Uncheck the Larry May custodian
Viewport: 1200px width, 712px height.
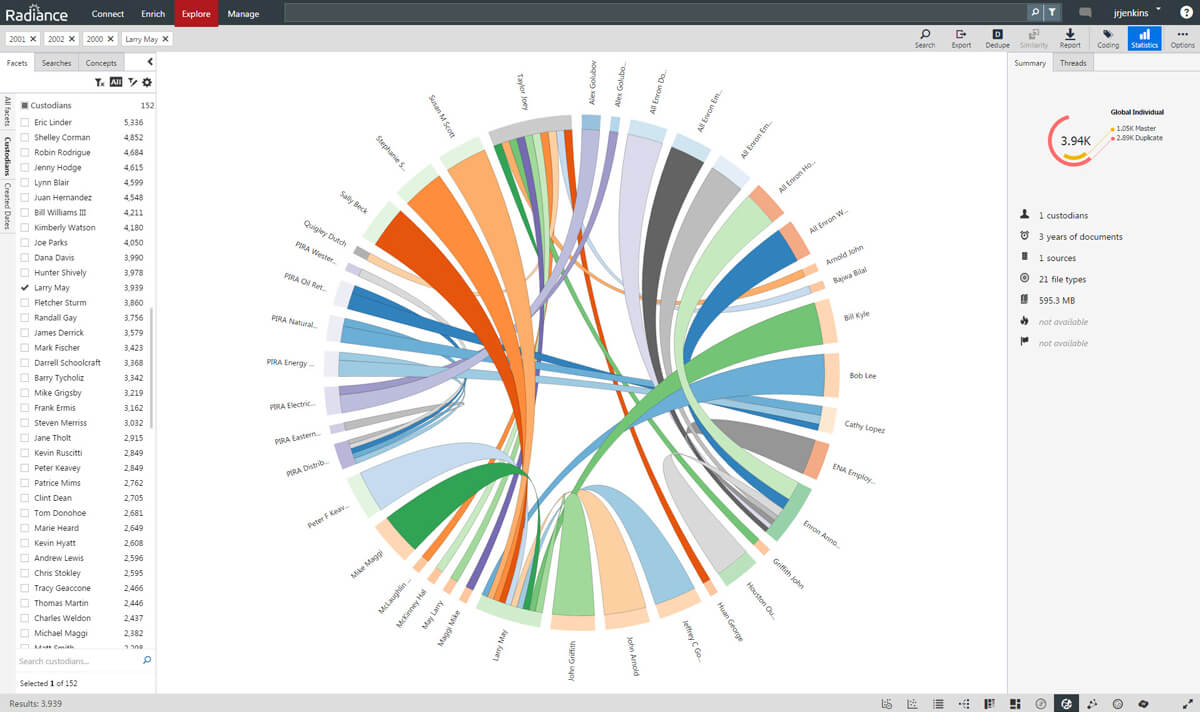[25, 287]
